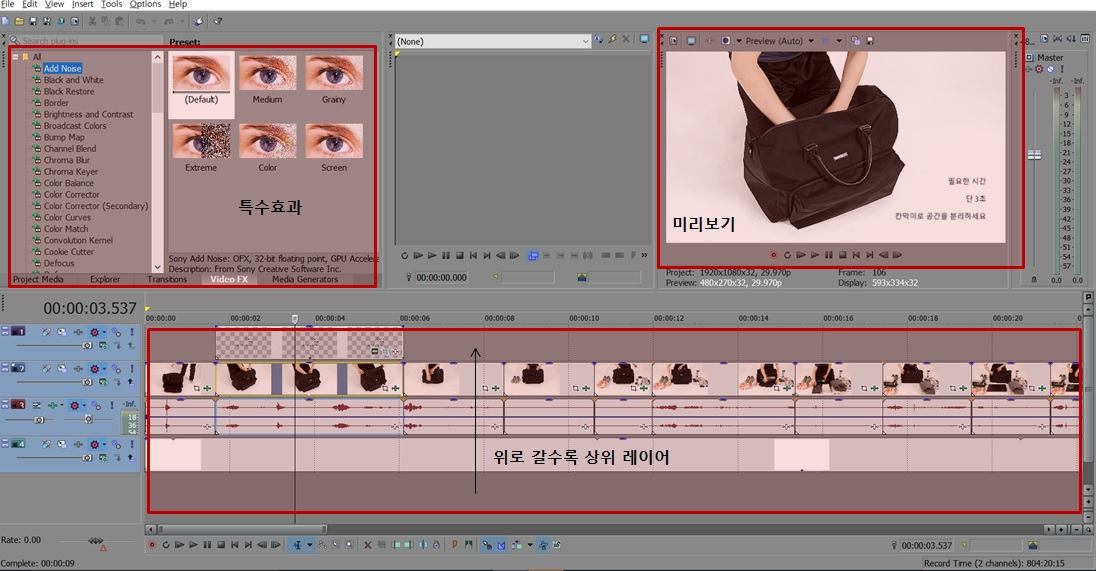Open the trimmer (None) media dropdown
This screenshot has height=571, width=1096.
point(585,41)
